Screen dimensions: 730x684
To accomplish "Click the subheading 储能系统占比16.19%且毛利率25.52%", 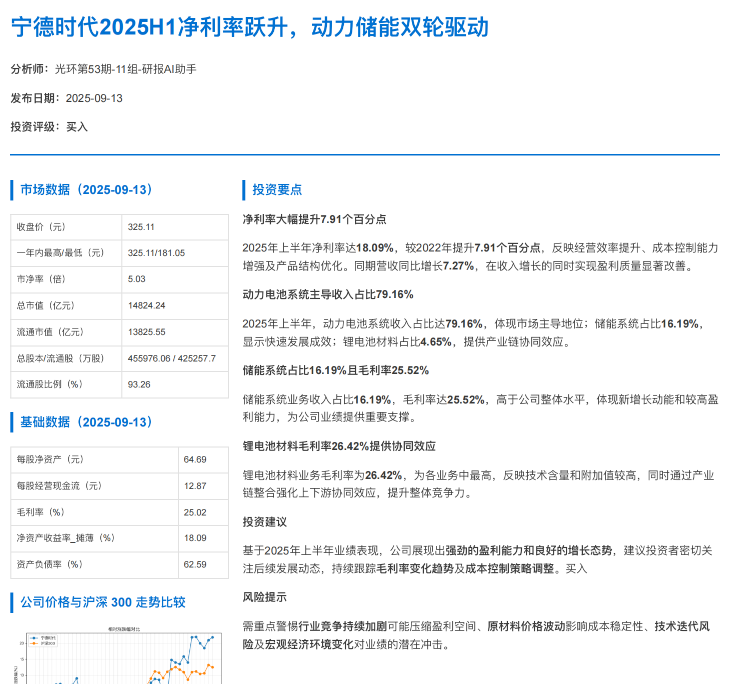I will click(336, 371).
